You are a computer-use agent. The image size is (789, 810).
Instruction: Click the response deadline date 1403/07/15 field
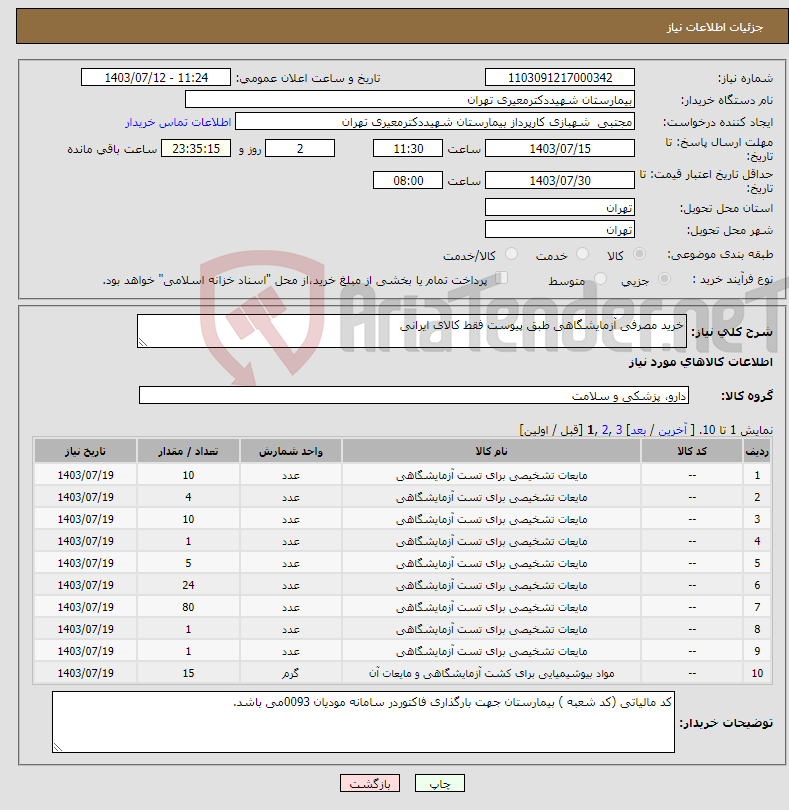click(x=560, y=148)
